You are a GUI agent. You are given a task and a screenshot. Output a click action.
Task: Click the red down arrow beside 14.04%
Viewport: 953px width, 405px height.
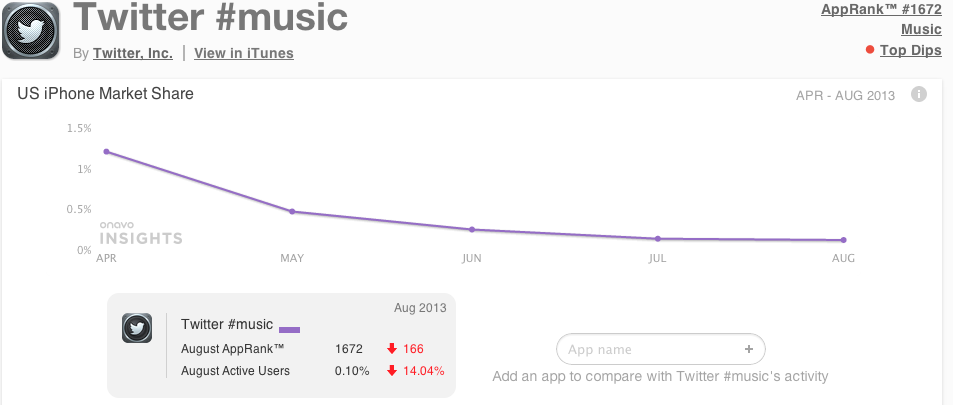coord(392,370)
